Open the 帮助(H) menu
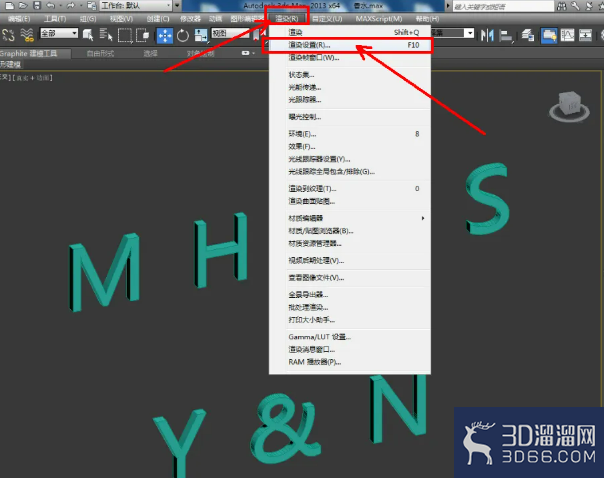The height and width of the screenshot is (478, 604). [427, 18]
